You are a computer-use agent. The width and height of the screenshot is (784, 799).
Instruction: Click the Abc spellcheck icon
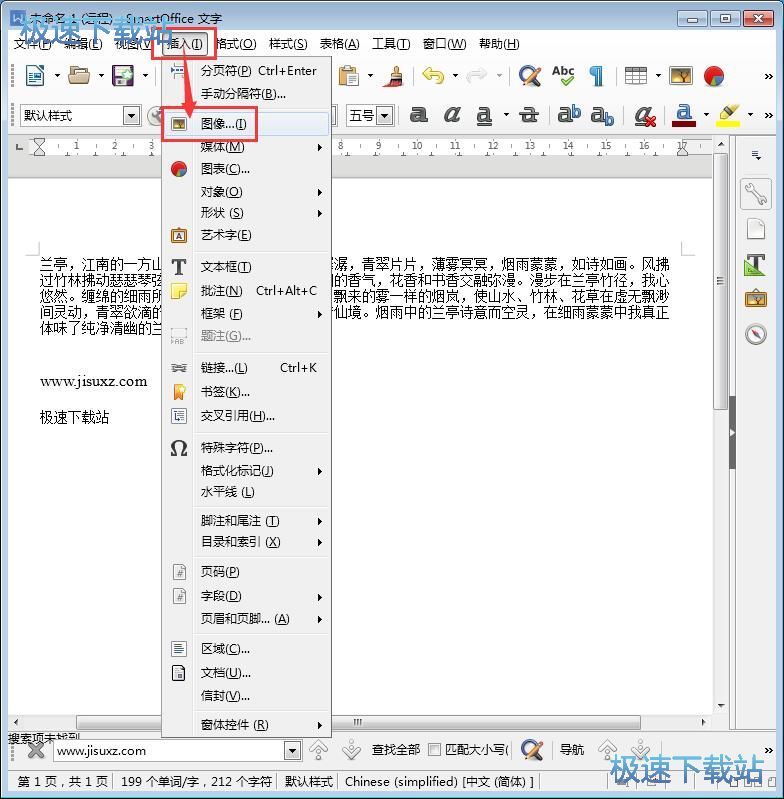(563, 75)
